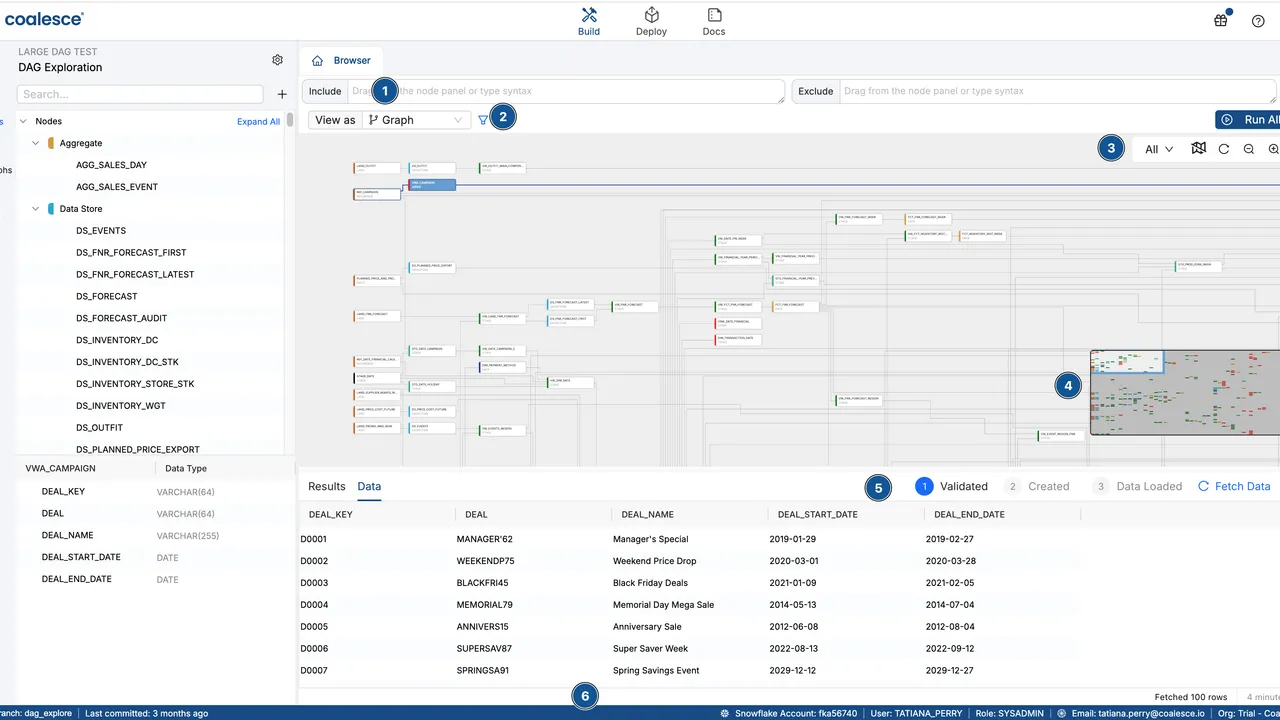Add a new node with plus icon

click(x=282, y=94)
